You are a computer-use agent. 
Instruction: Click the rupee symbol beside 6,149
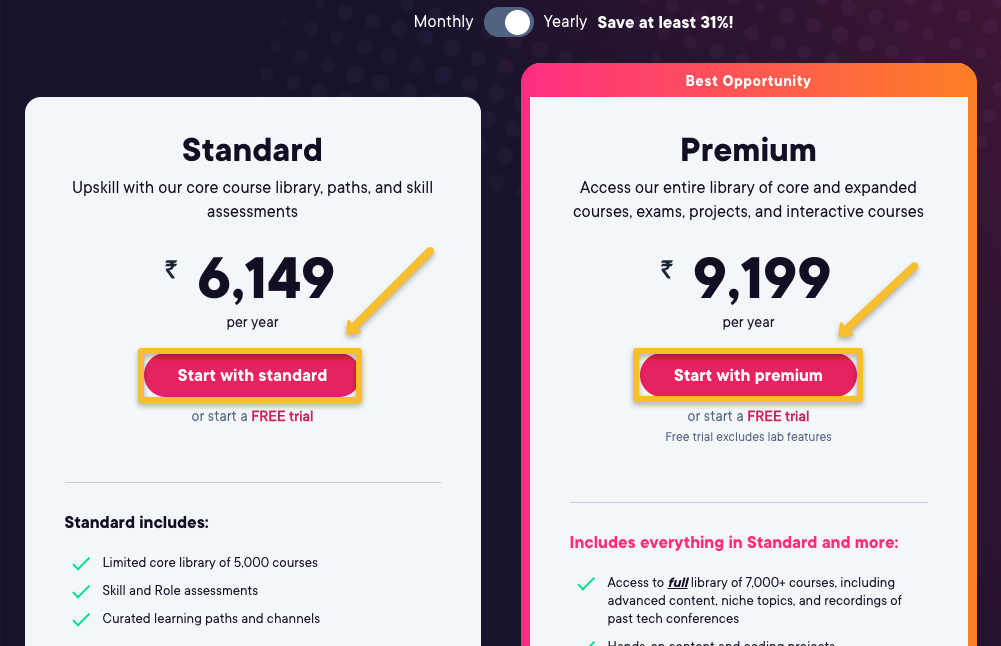click(170, 270)
